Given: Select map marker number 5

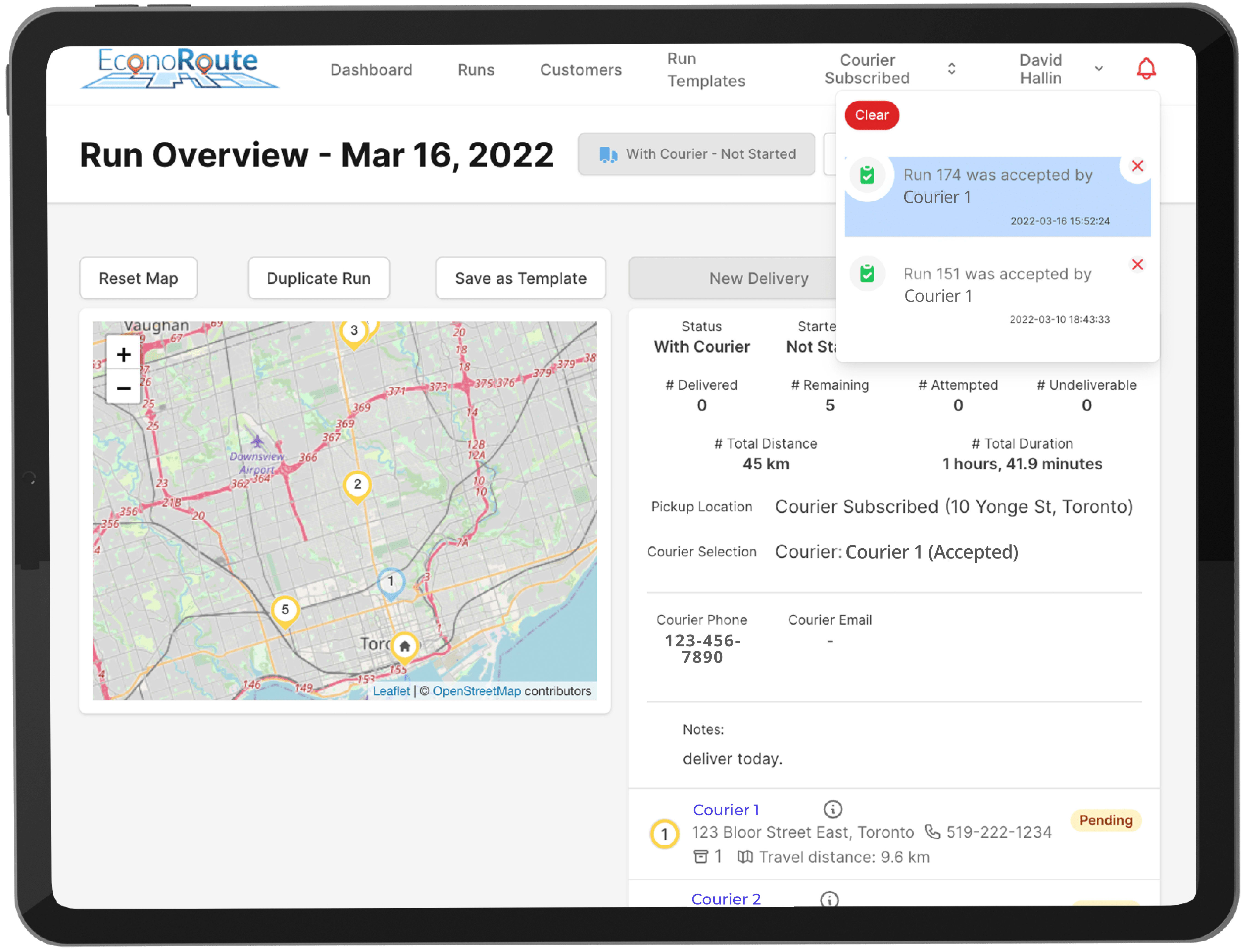Looking at the screenshot, I should pos(285,612).
